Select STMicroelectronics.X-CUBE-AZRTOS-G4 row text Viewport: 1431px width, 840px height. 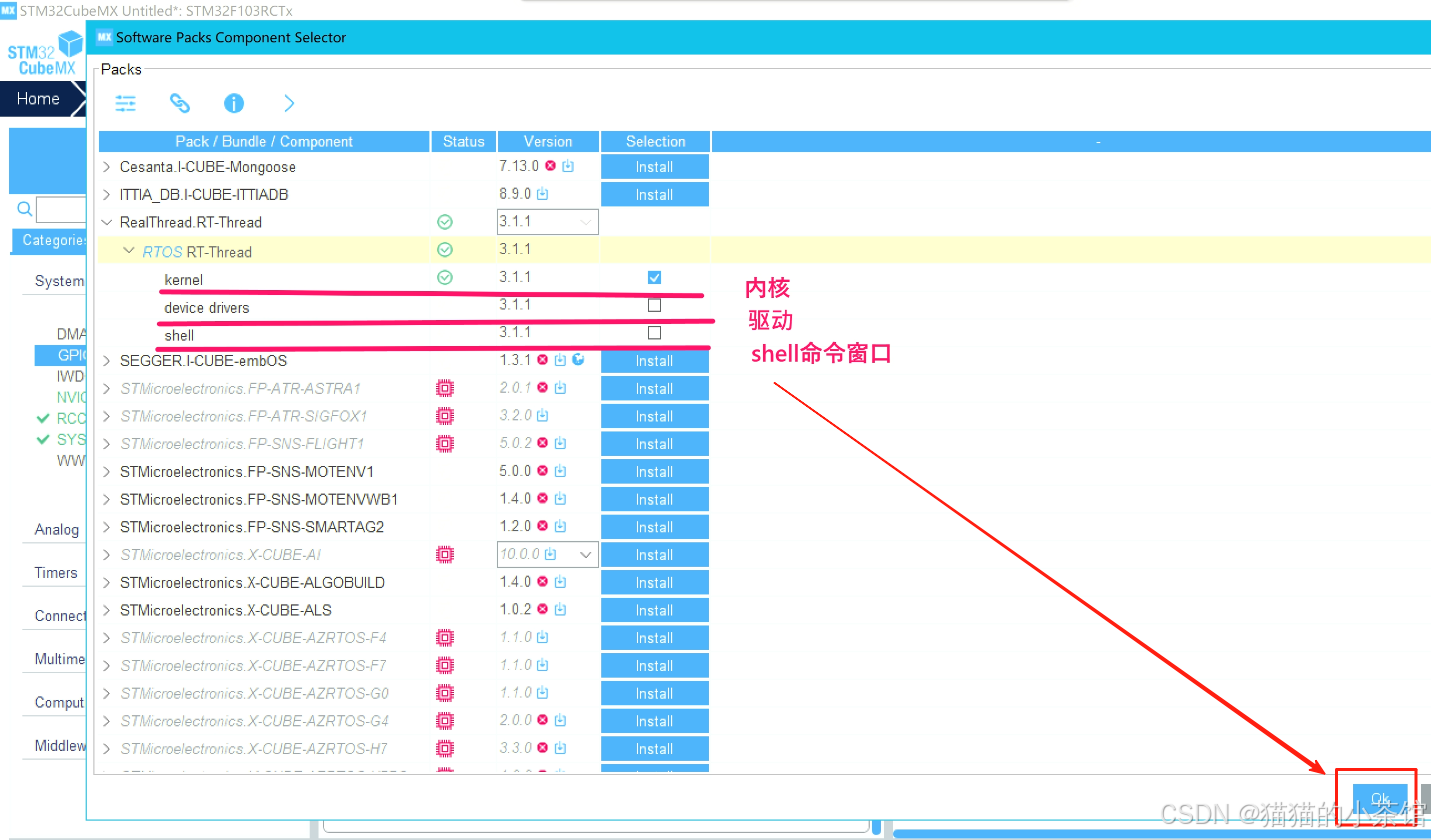254,721
